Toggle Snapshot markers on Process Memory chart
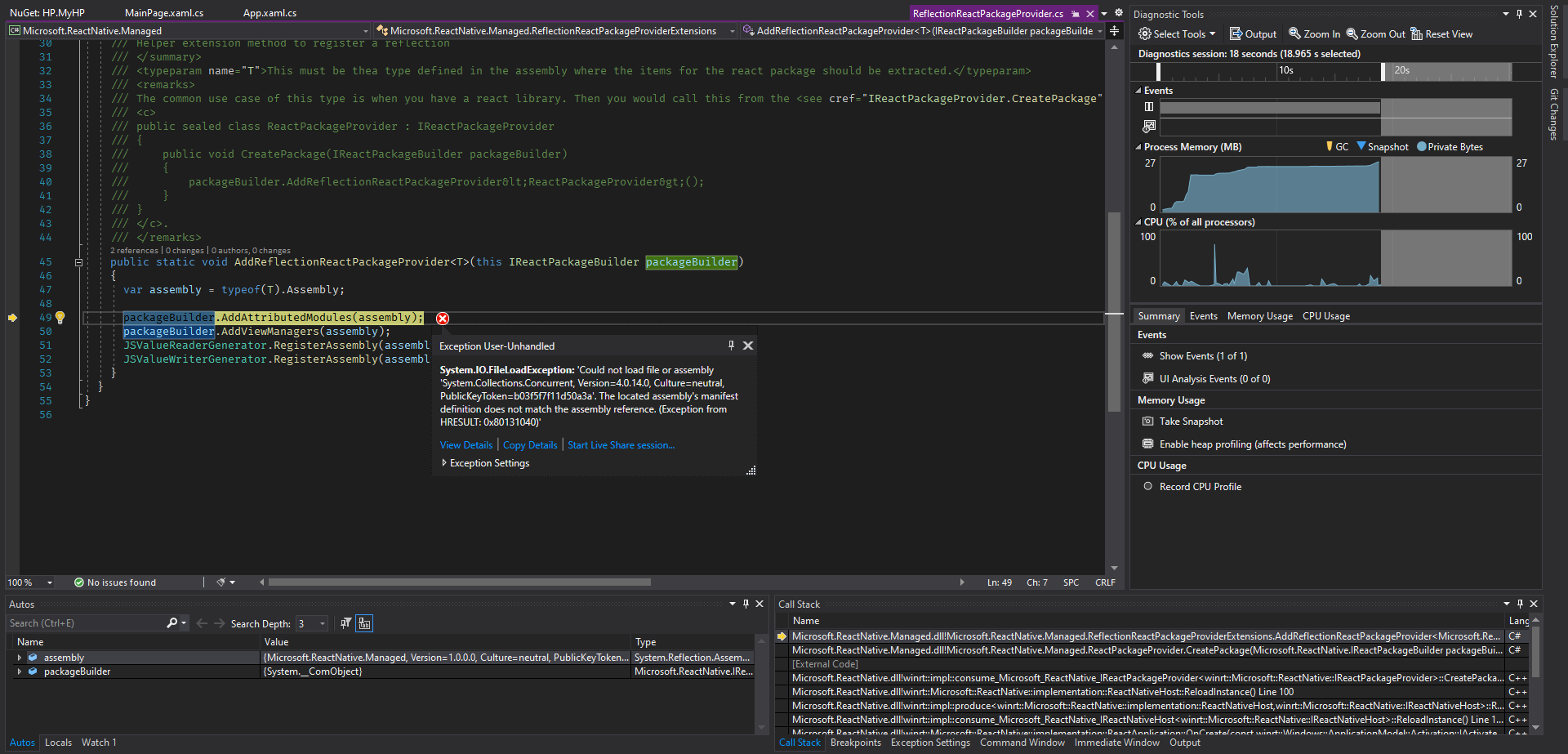The image size is (1568, 754). coord(1383,146)
